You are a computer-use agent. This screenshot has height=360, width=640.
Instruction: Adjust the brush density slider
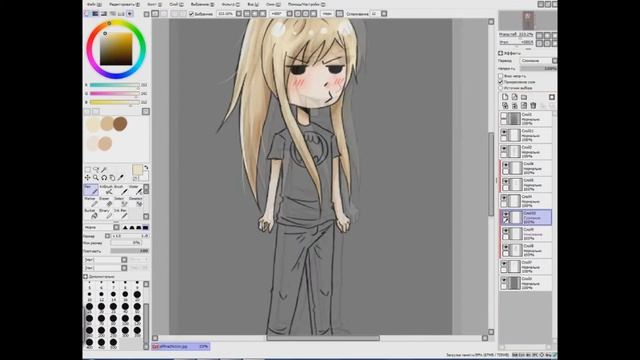pos(129,251)
